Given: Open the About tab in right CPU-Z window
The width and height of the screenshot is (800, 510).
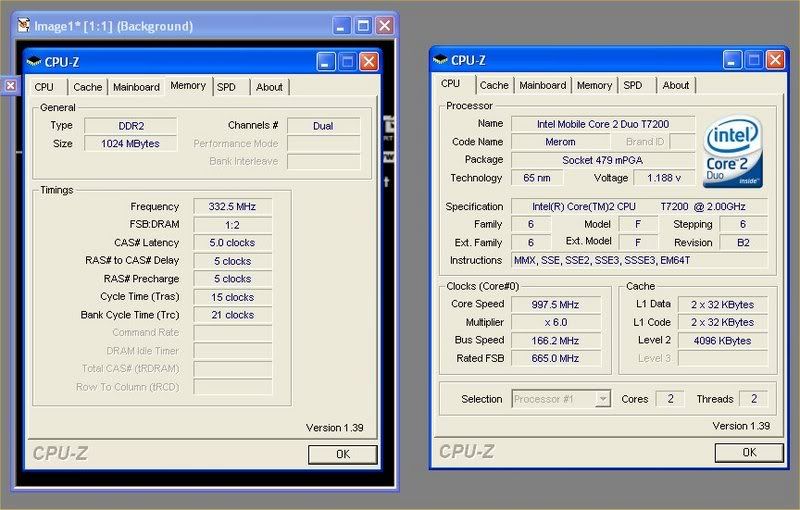Looking at the screenshot, I should point(676,85).
